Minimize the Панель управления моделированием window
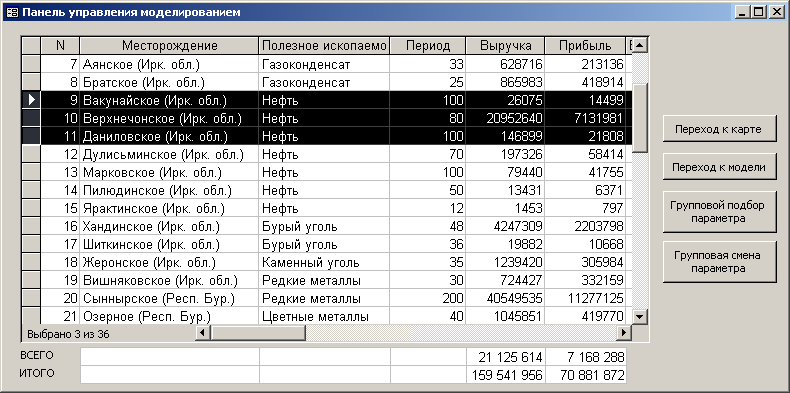This screenshot has width=790, height=393. point(744,12)
